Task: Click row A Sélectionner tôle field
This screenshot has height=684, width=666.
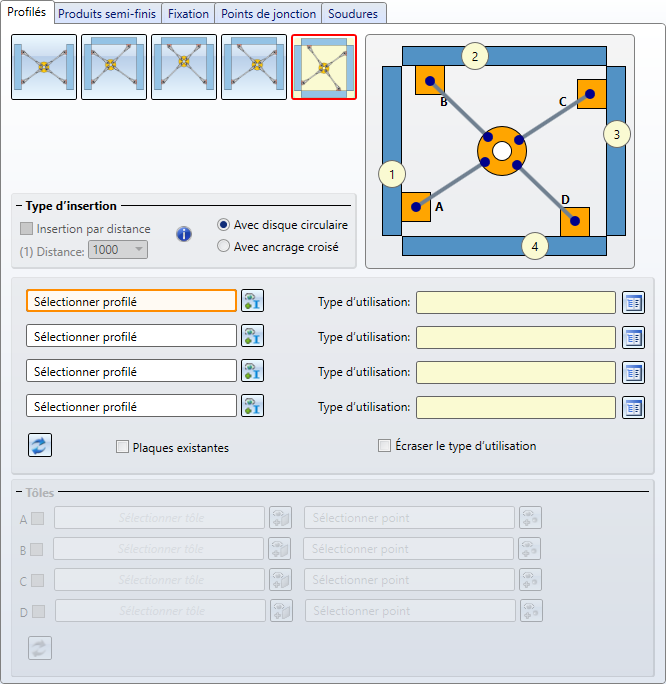Action: [159, 517]
